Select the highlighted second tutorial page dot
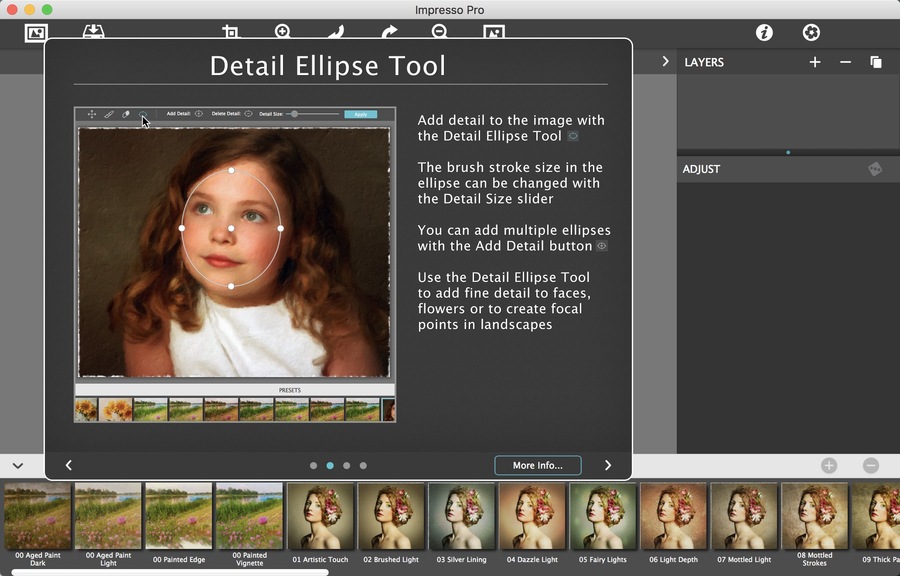This screenshot has height=576, width=900. pyautogui.click(x=330, y=466)
